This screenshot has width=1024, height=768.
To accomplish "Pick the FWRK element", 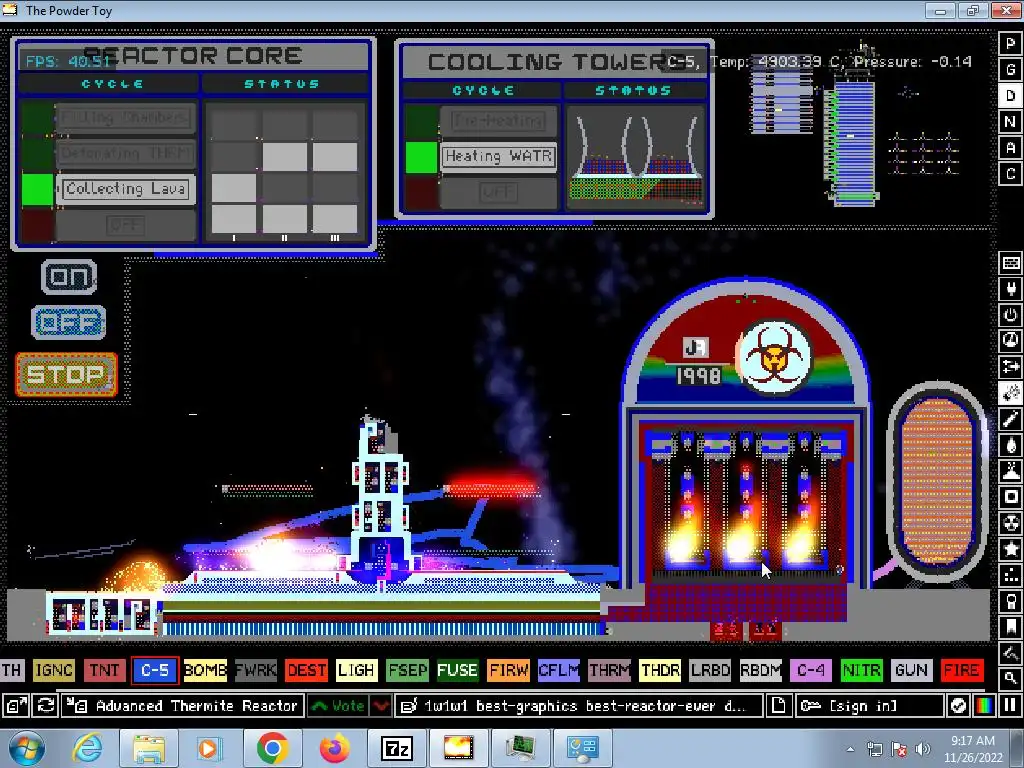I will click(x=256, y=671).
